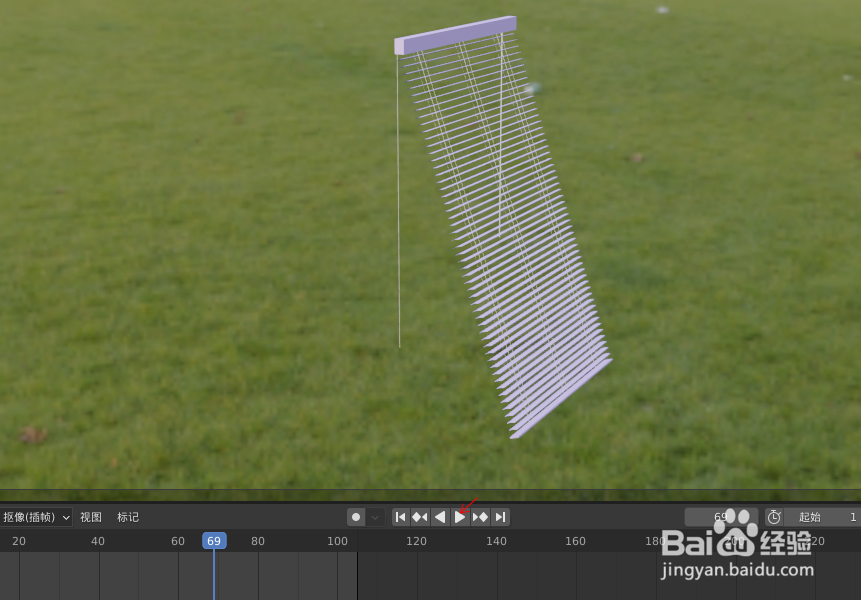Open the 视图 menu in the timeline
The width and height of the screenshot is (861, 600).
[90, 517]
